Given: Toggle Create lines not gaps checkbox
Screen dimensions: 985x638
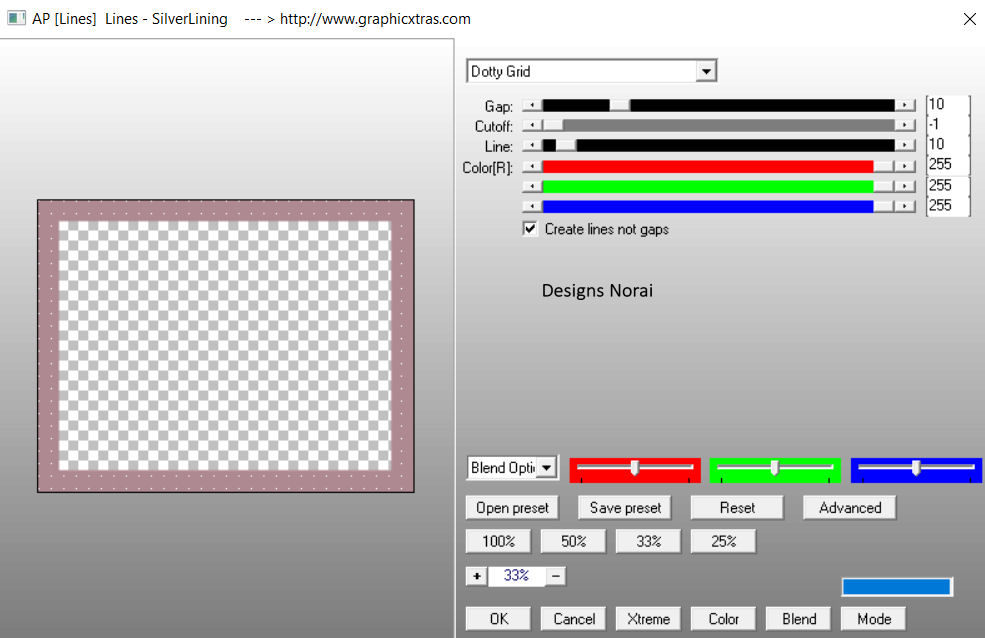Looking at the screenshot, I should [x=530, y=229].
